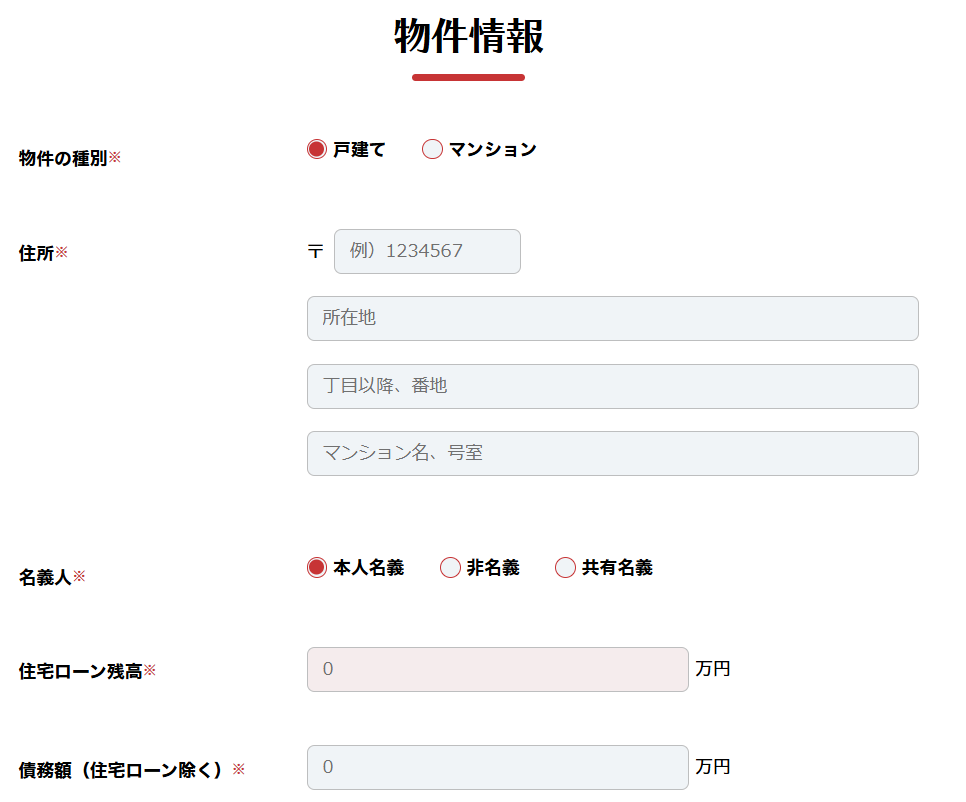This screenshot has width=966, height=802.
Task: Focus the マンション名、号室 input field
Action: click(x=612, y=453)
